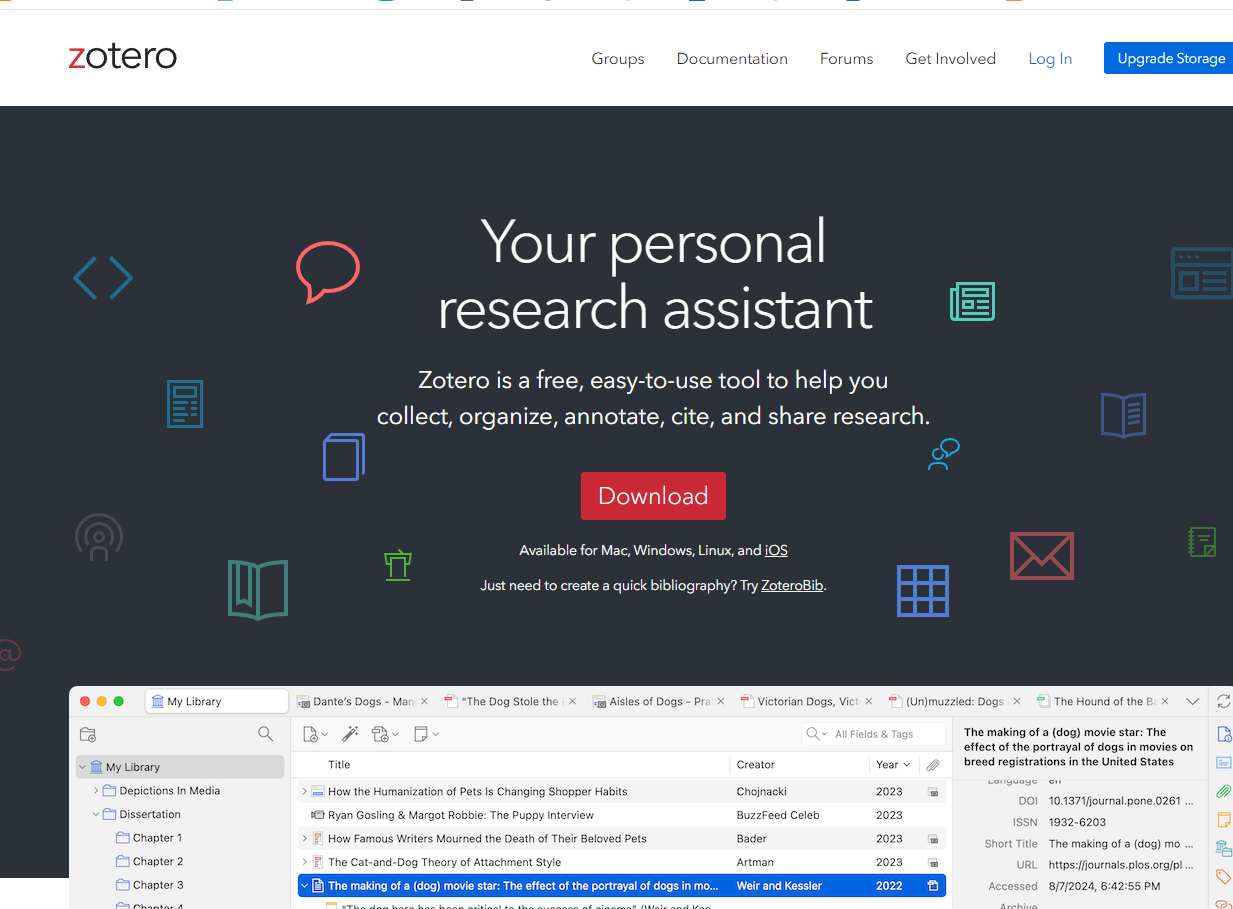Viewport: 1233px width, 909px height.
Task: Click attachment icon in Bader row
Action: pos(933,839)
